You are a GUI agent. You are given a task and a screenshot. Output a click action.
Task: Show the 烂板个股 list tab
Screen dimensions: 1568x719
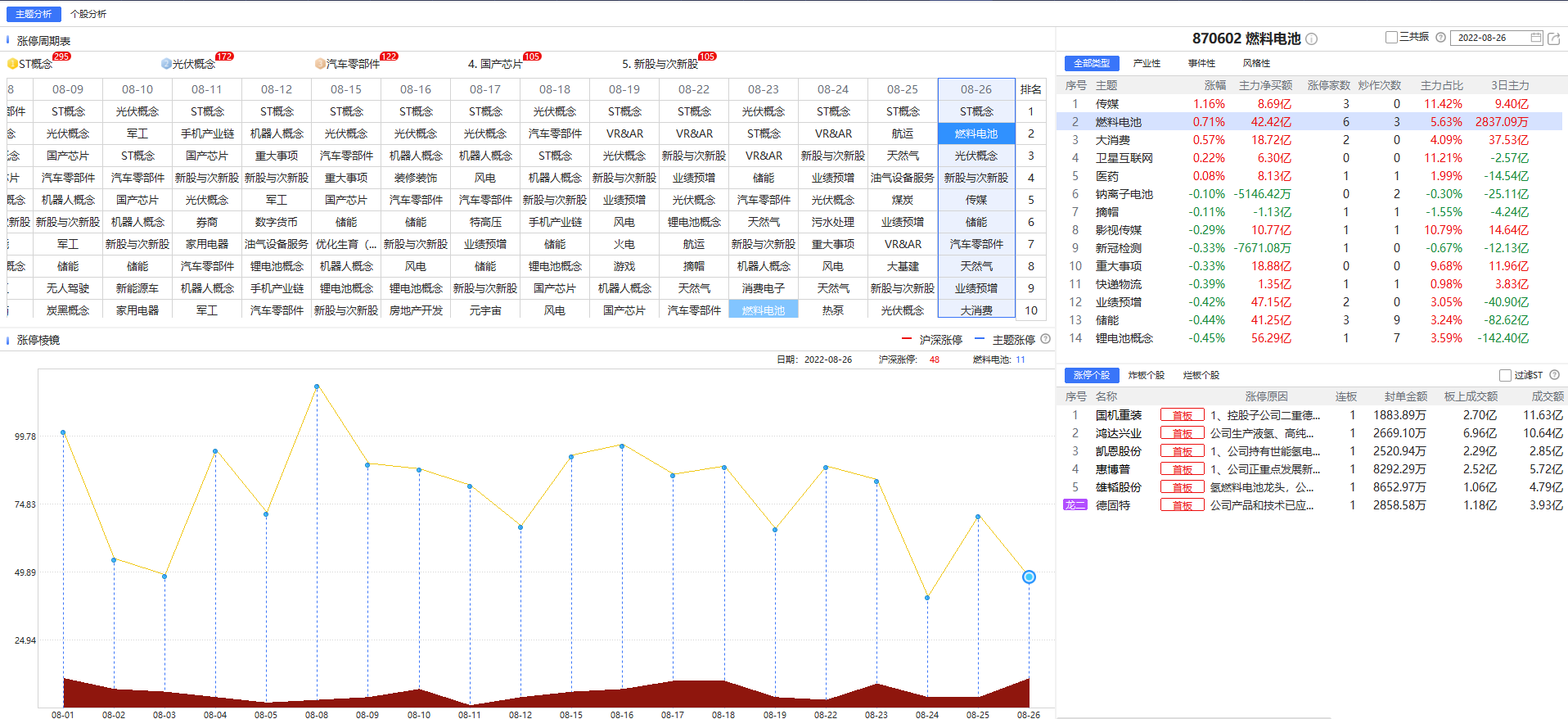pyautogui.click(x=1201, y=375)
